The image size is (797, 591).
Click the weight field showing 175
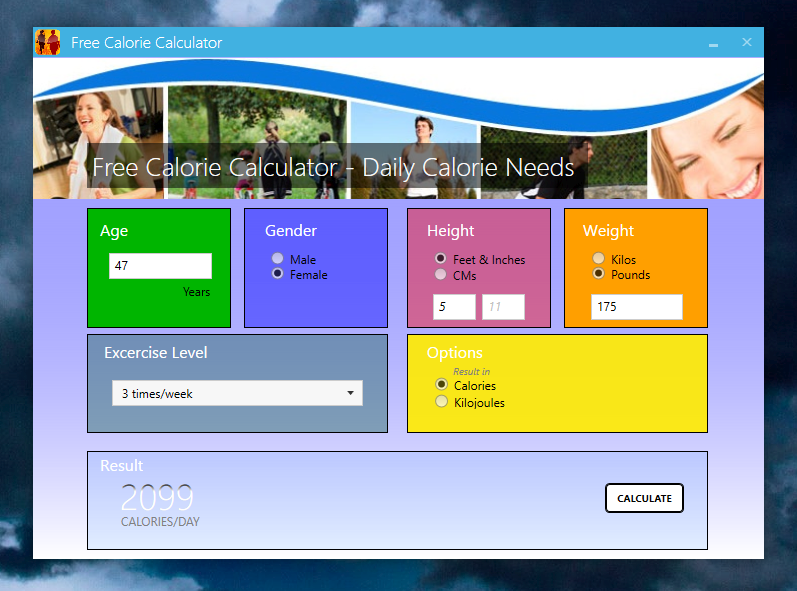[636, 307]
